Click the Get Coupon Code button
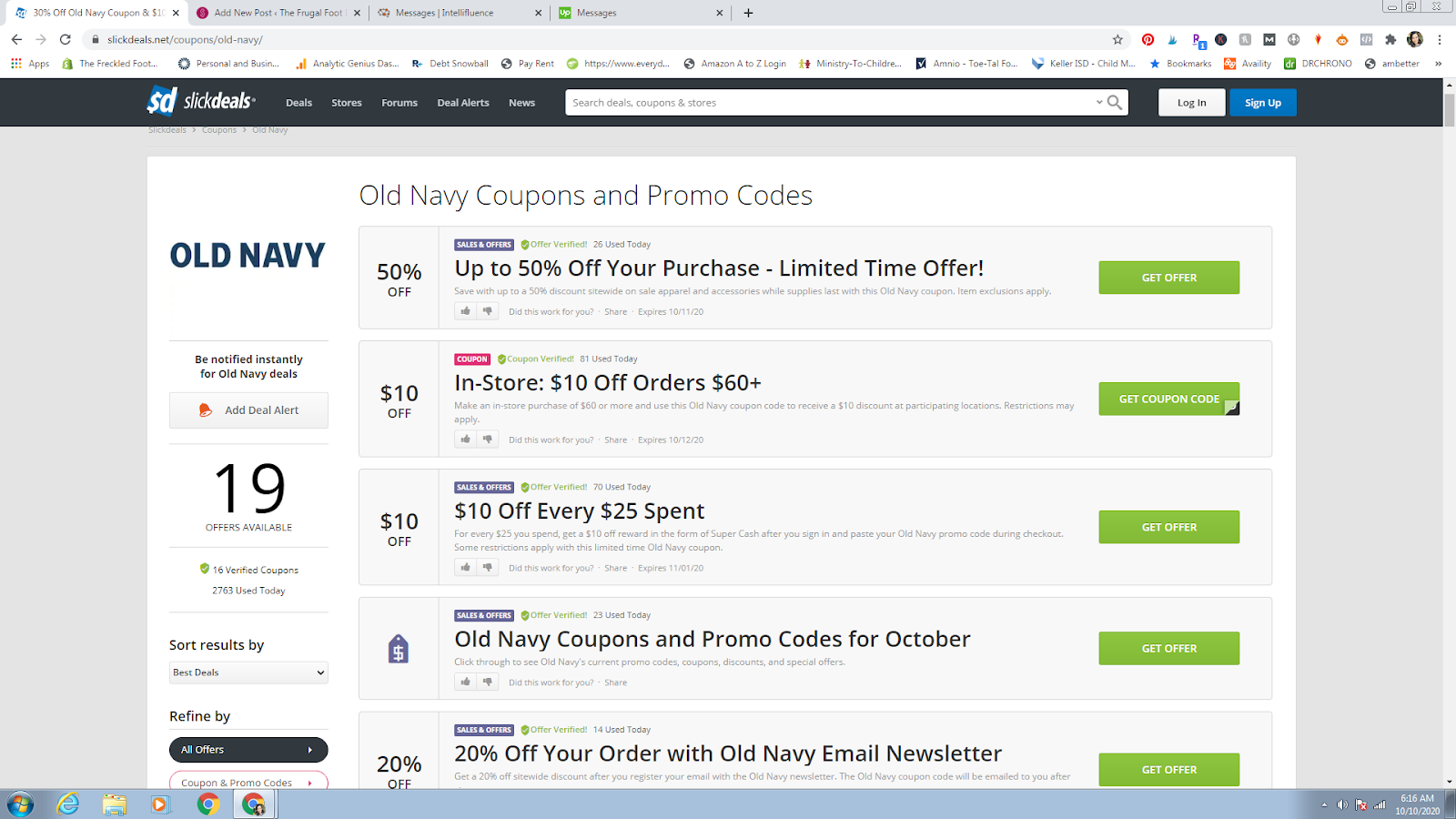Screen dimensions: 1456x819 pos(1169,399)
